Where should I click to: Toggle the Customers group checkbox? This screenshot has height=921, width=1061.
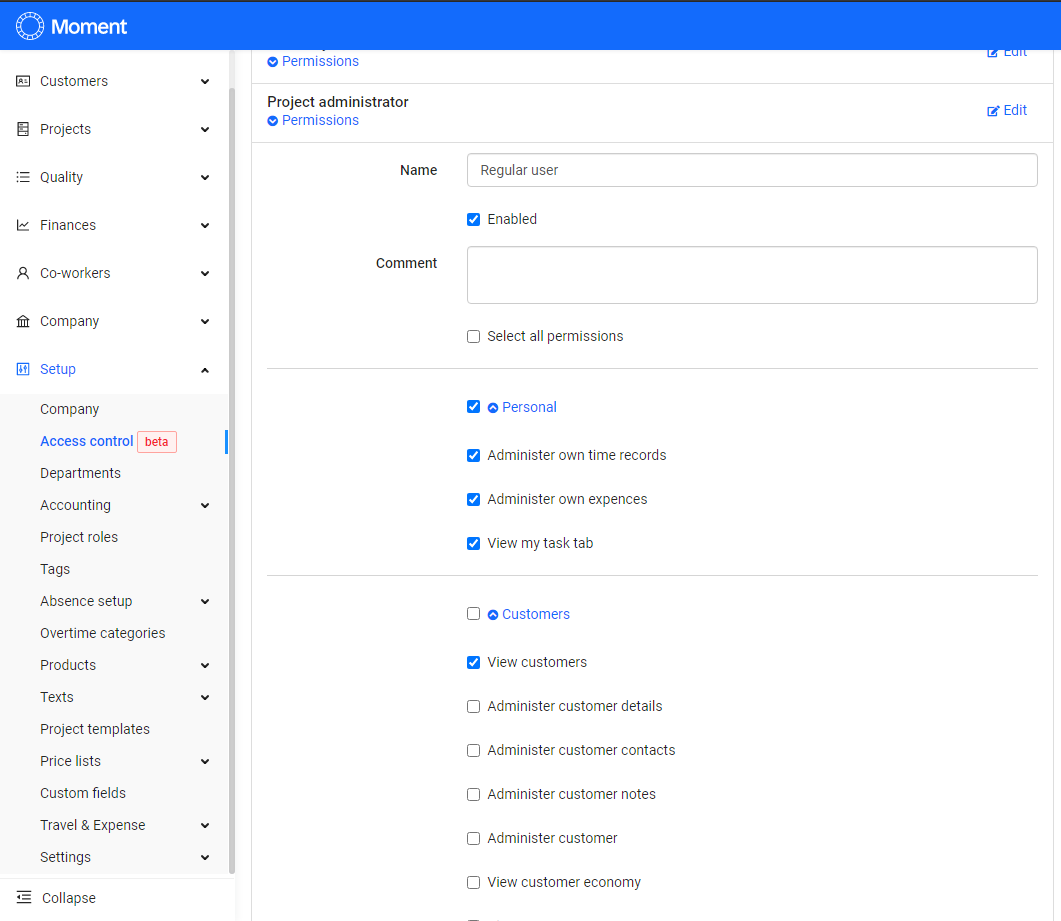click(x=474, y=614)
